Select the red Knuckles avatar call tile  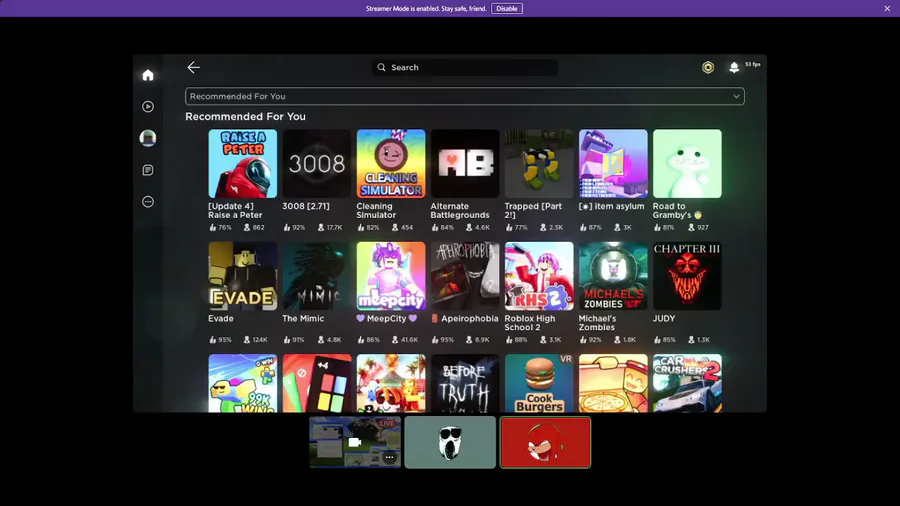point(545,442)
